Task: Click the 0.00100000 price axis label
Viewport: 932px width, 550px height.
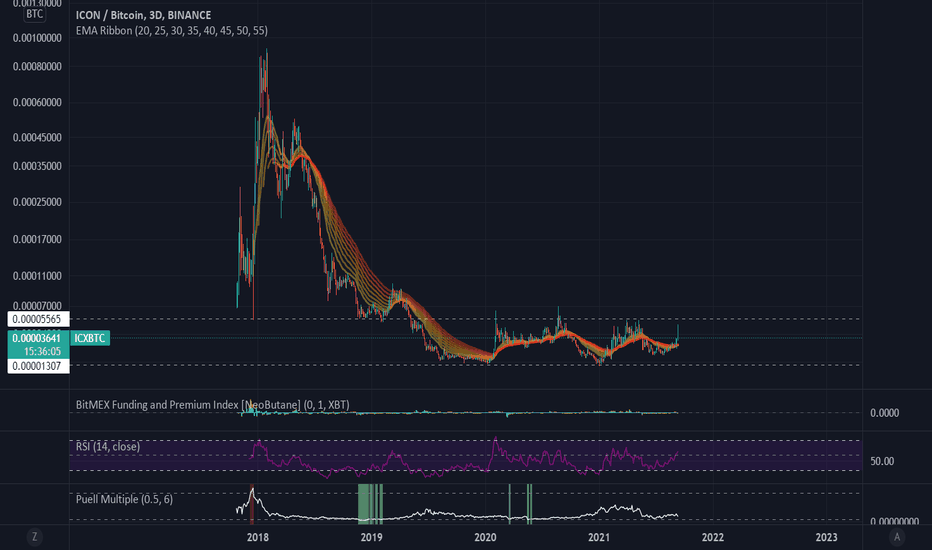Action: pyautogui.click(x=37, y=38)
